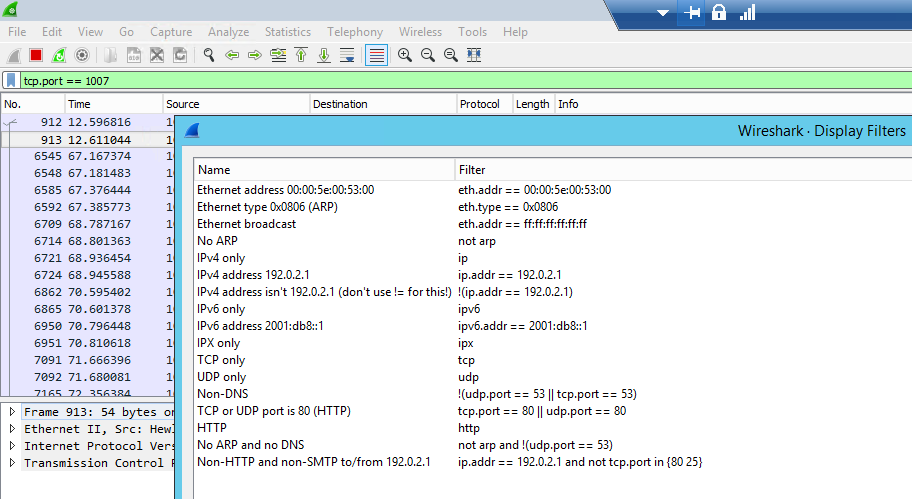This screenshot has width=912, height=499.
Task: Click the lock icon in connection bar
Action: coord(719,12)
